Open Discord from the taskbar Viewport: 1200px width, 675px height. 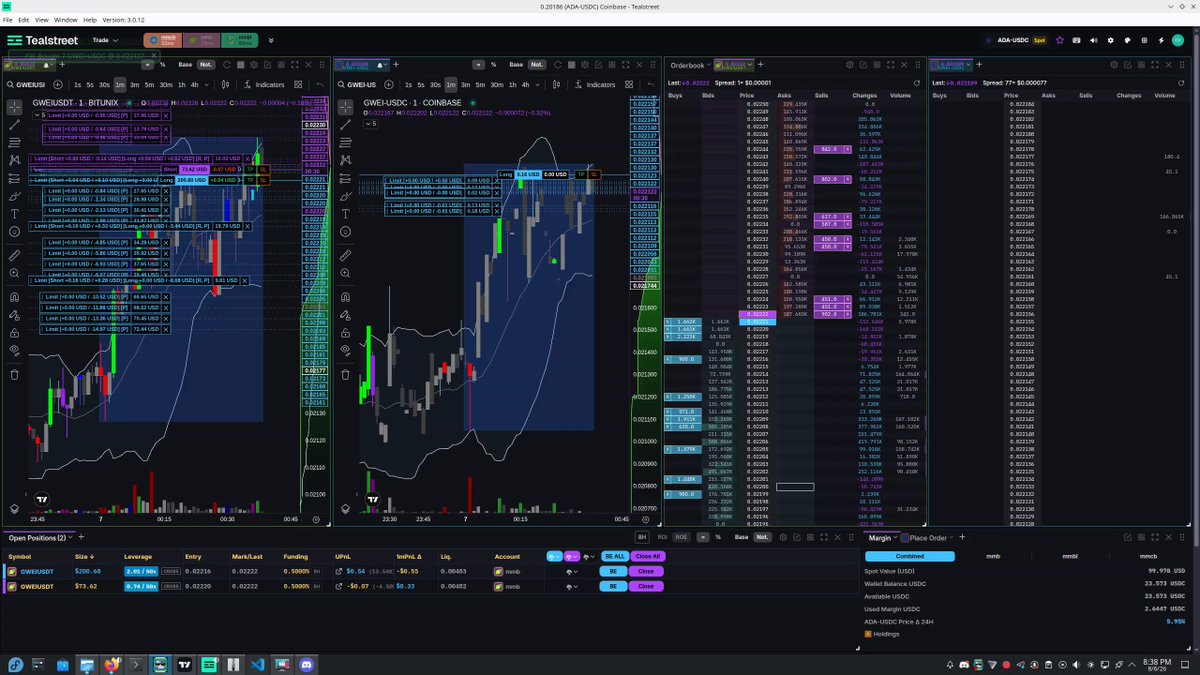306,664
